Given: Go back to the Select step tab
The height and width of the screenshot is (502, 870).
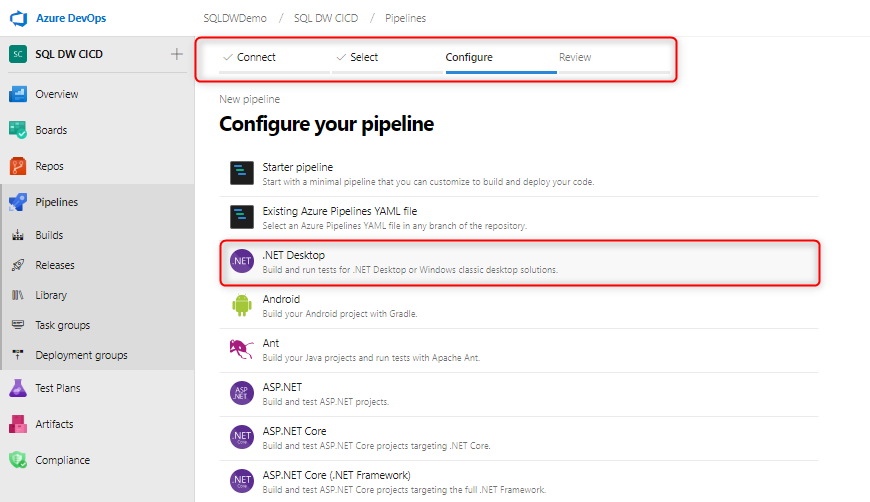Looking at the screenshot, I should [x=387, y=58].
